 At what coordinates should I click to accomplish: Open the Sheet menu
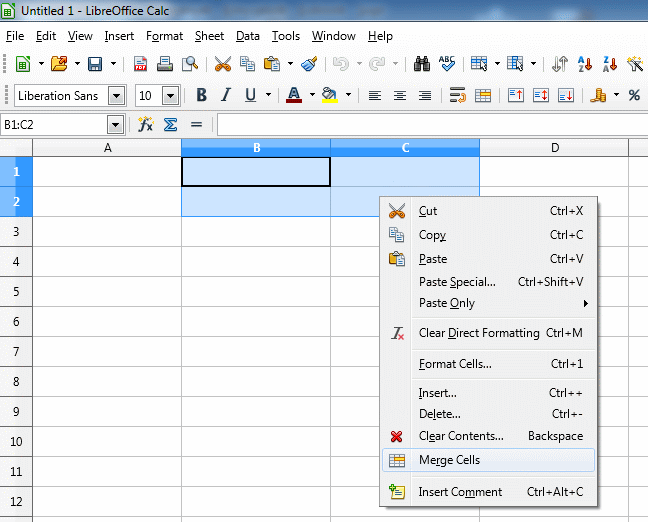tap(209, 36)
